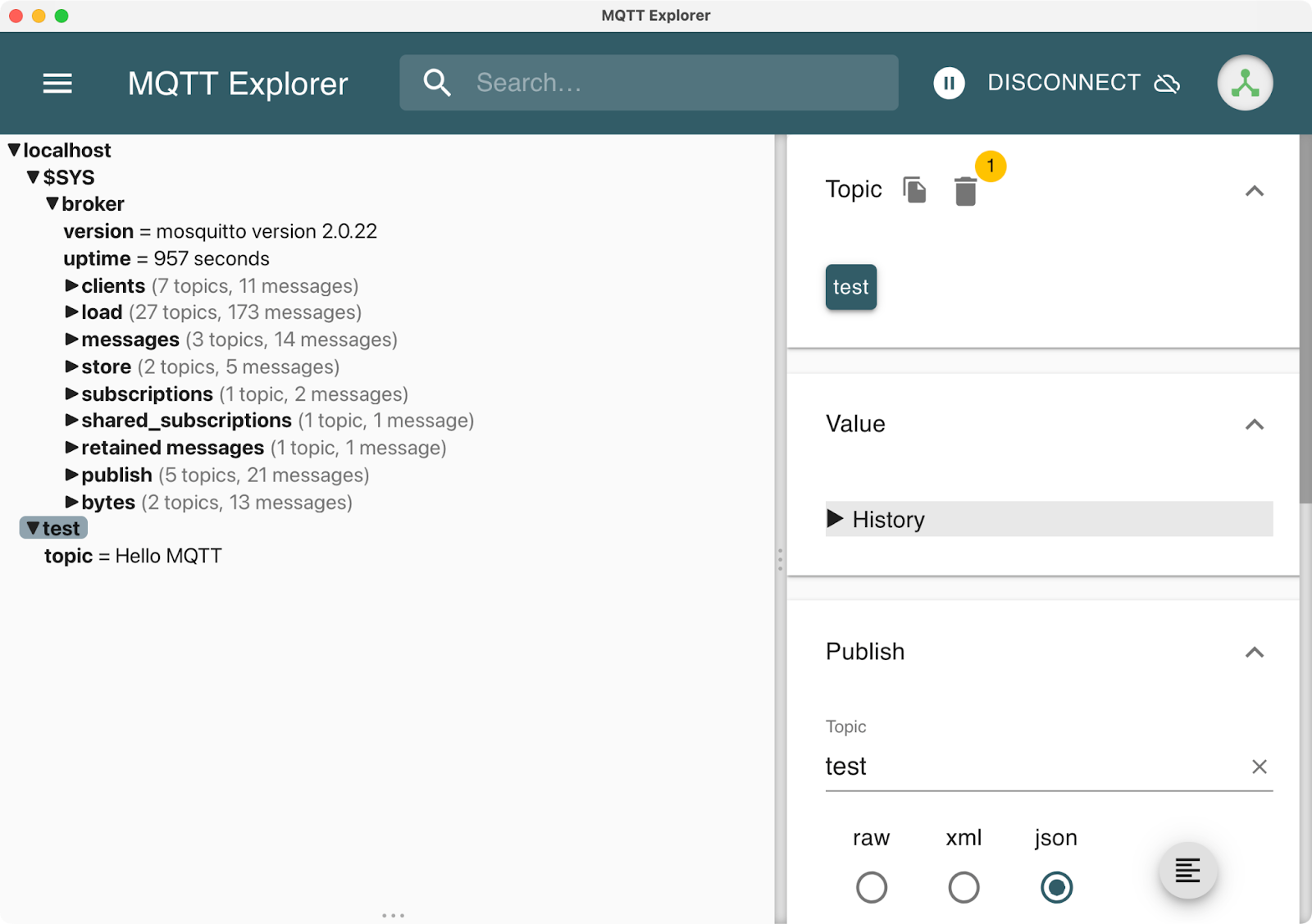Click the cloud-off connectivity icon
The width and height of the screenshot is (1312, 924).
coord(1168,83)
